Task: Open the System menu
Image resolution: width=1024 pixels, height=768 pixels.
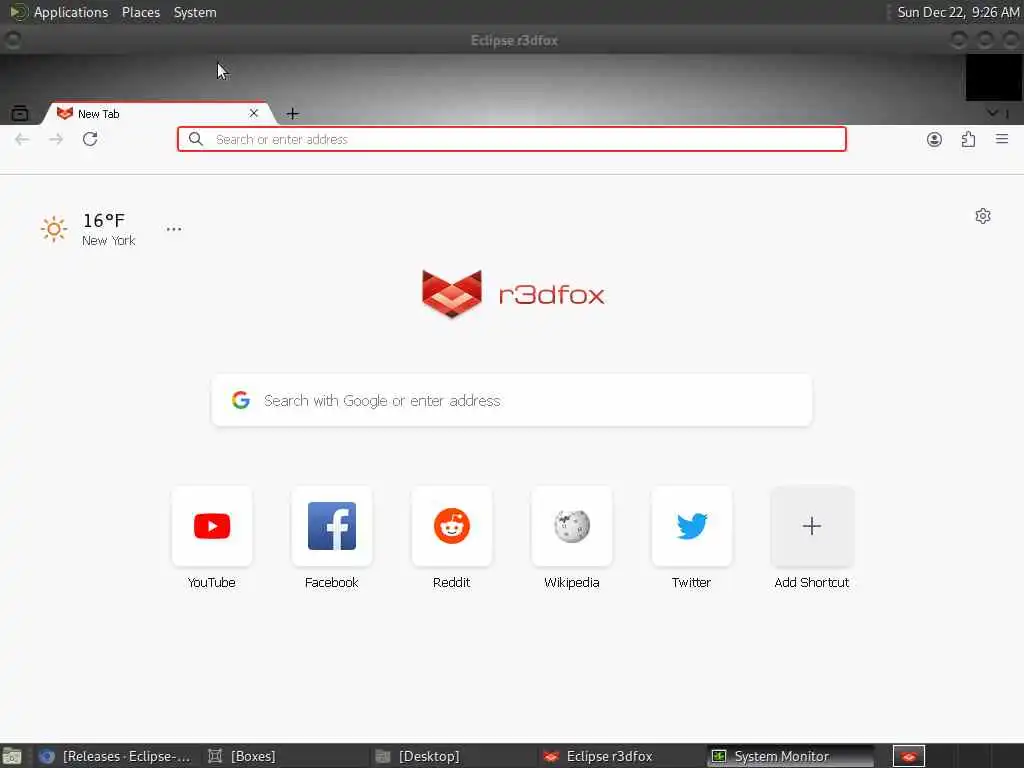Action: (x=195, y=12)
